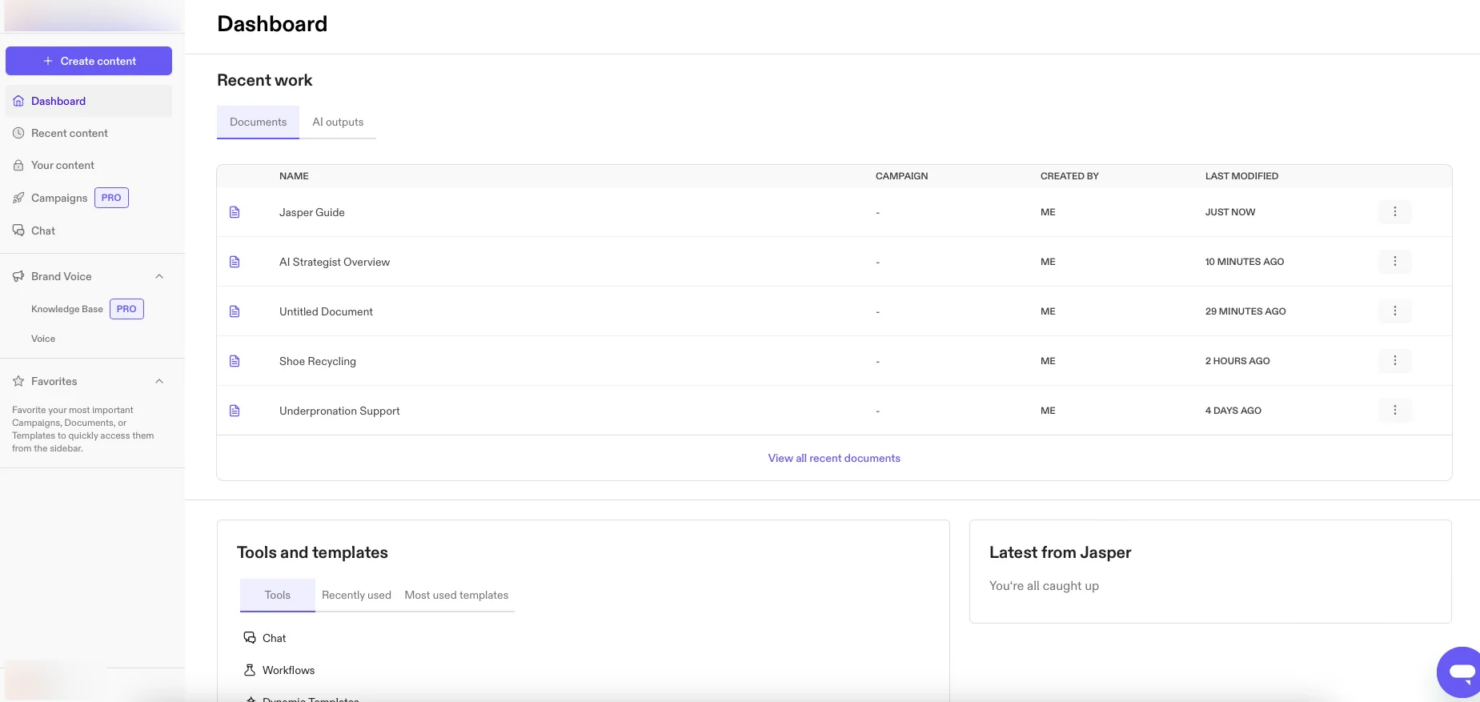1480x702 pixels.
Task: Open Chat from the sidebar
Action: coord(17,230)
